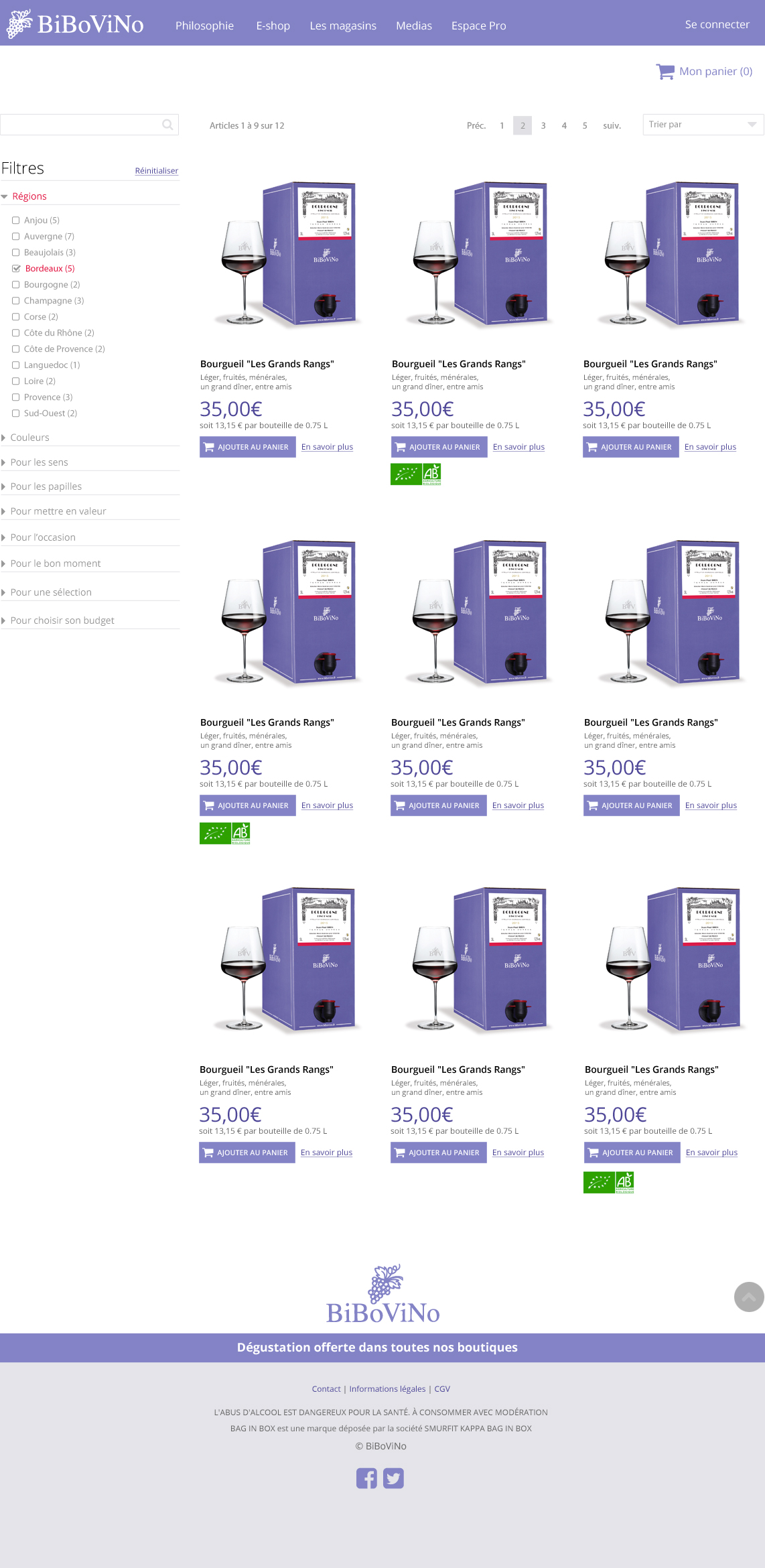Open the Espace Pro menu item
Screen dimensions: 765x1568
click(x=479, y=25)
